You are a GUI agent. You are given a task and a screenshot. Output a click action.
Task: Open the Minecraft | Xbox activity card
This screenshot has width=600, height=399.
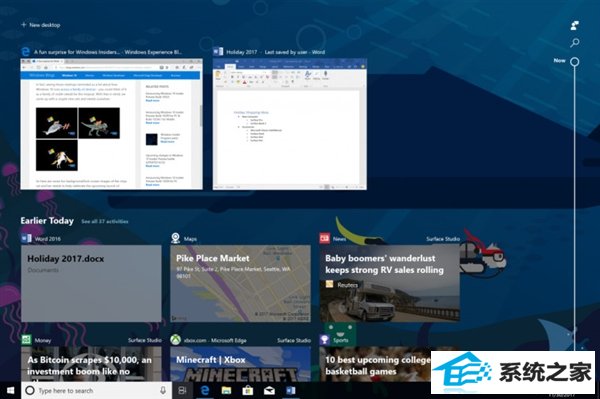pos(240,364)
